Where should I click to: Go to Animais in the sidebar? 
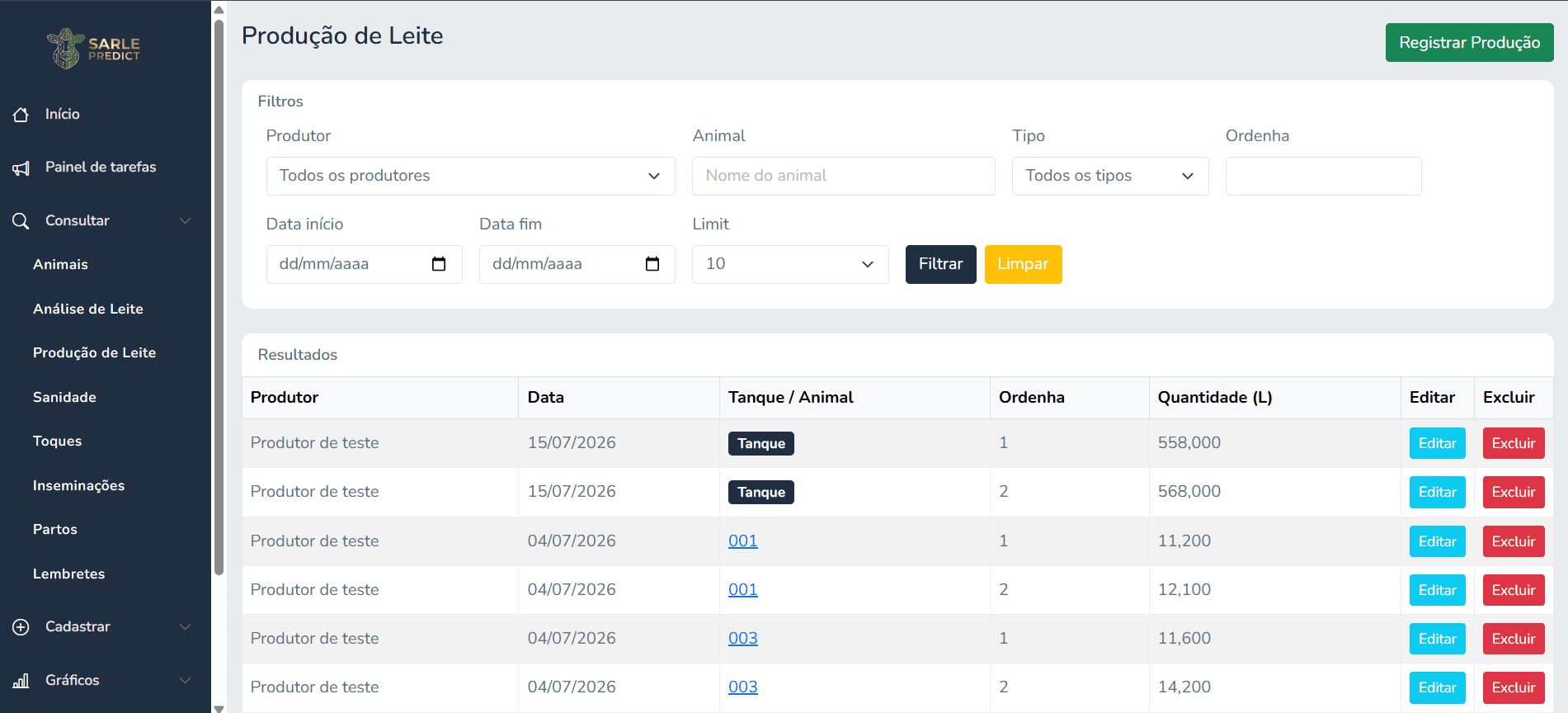pos(60,265)
